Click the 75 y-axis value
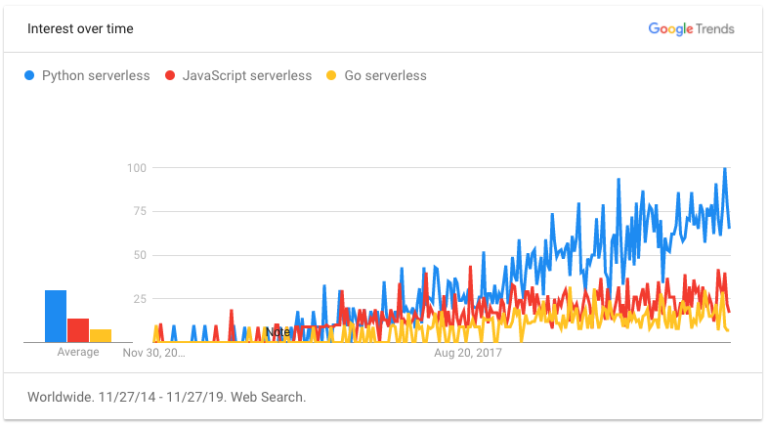 point(140,211)
